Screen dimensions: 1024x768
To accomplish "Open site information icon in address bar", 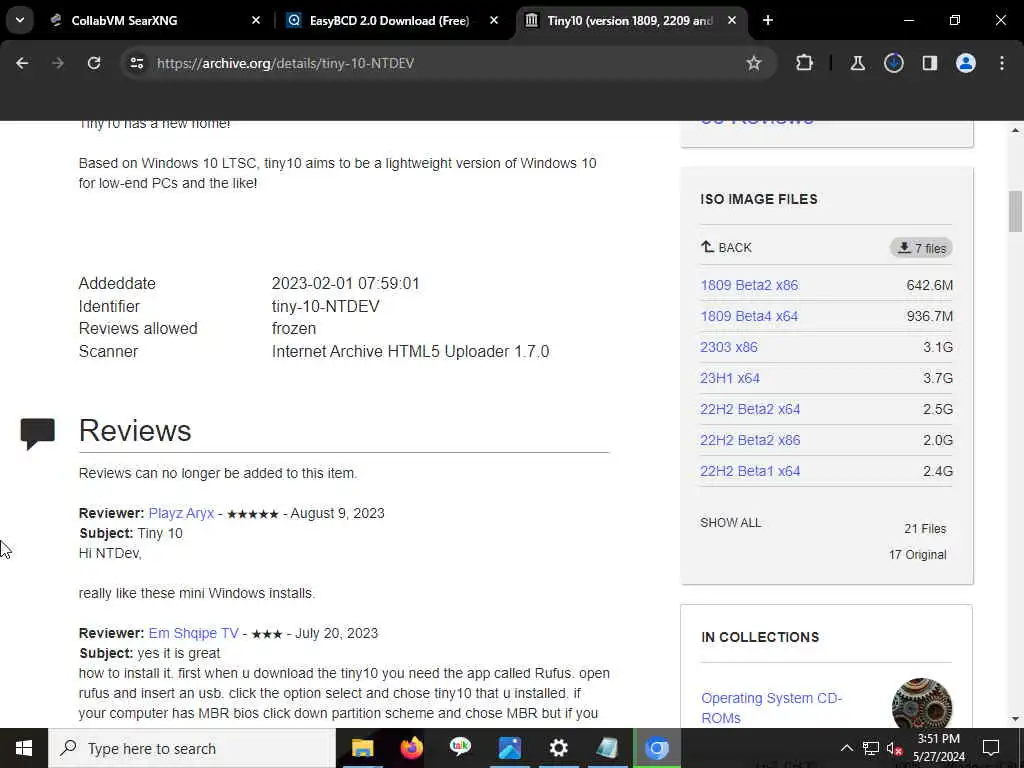I will (136, 63).
